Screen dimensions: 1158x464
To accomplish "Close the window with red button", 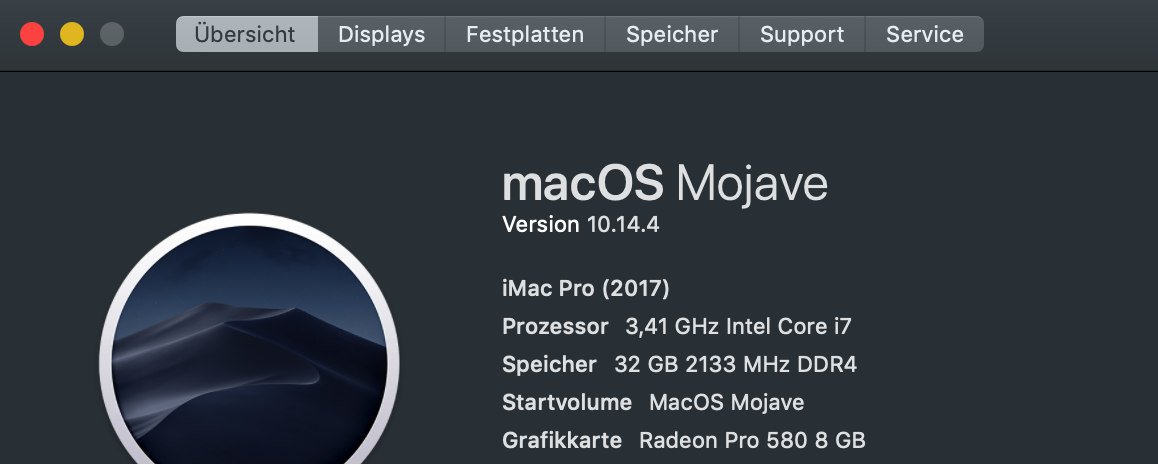I will 32,34.
